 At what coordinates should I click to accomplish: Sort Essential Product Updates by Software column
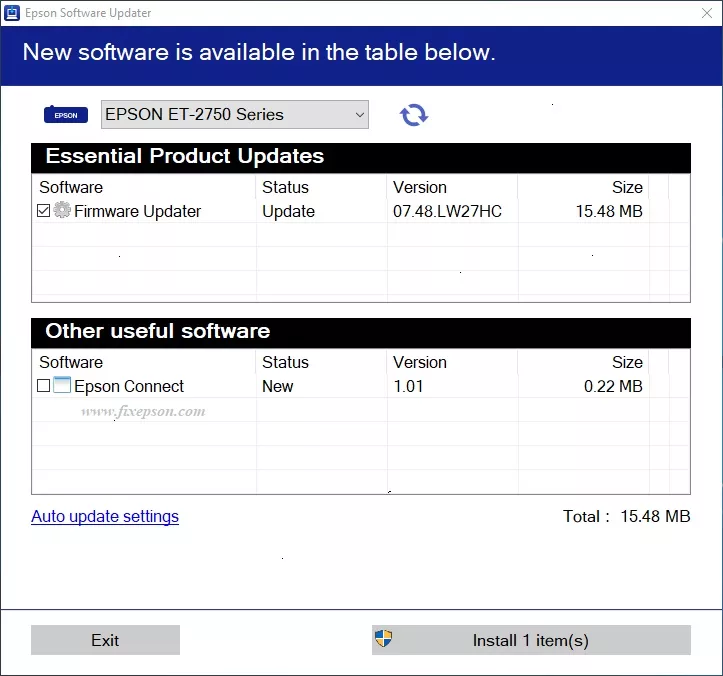pyautogui.click(x=71, y=187)
